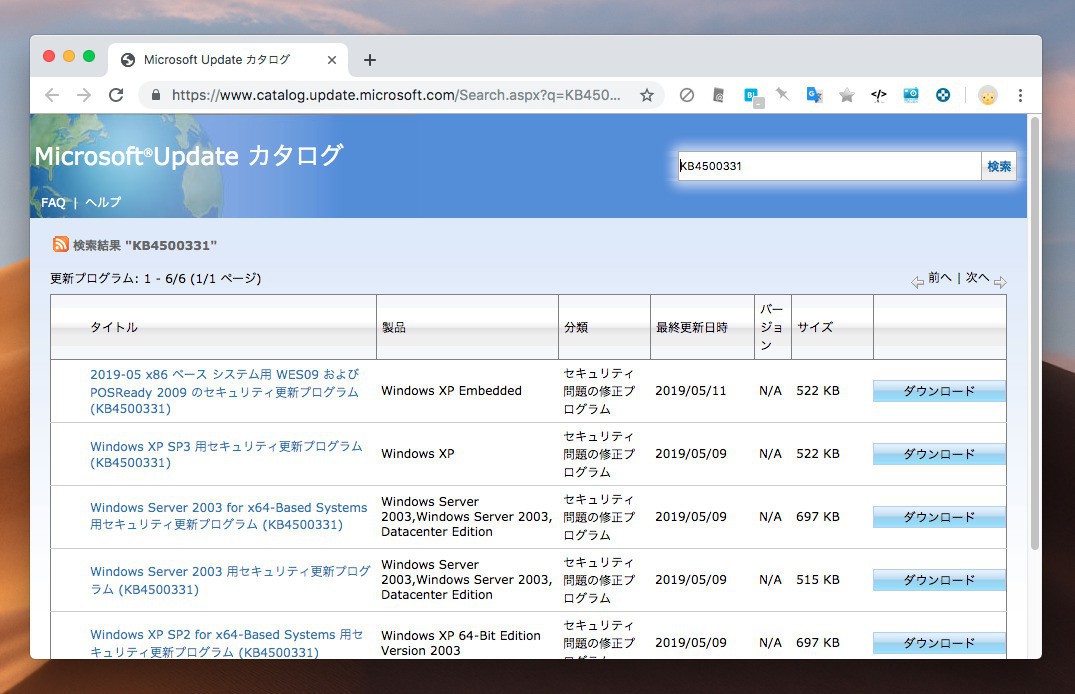Click the bookmark star in address bar
Viewport: 1075px width, 694px height.
[647, 96]
